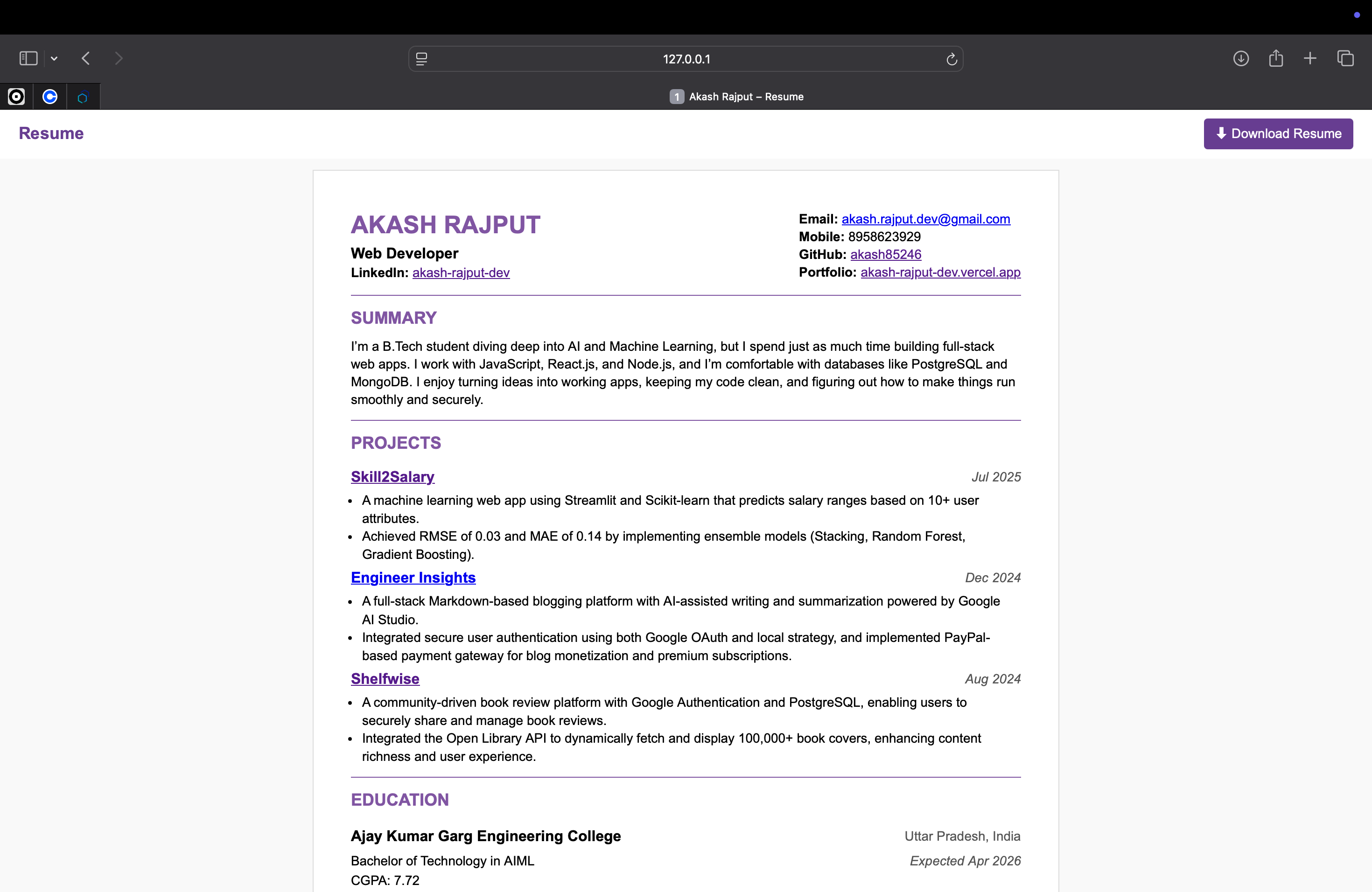The image size is (1372, 892).
Task: Toggle the Safari sidebar
Action: (28, 58)
